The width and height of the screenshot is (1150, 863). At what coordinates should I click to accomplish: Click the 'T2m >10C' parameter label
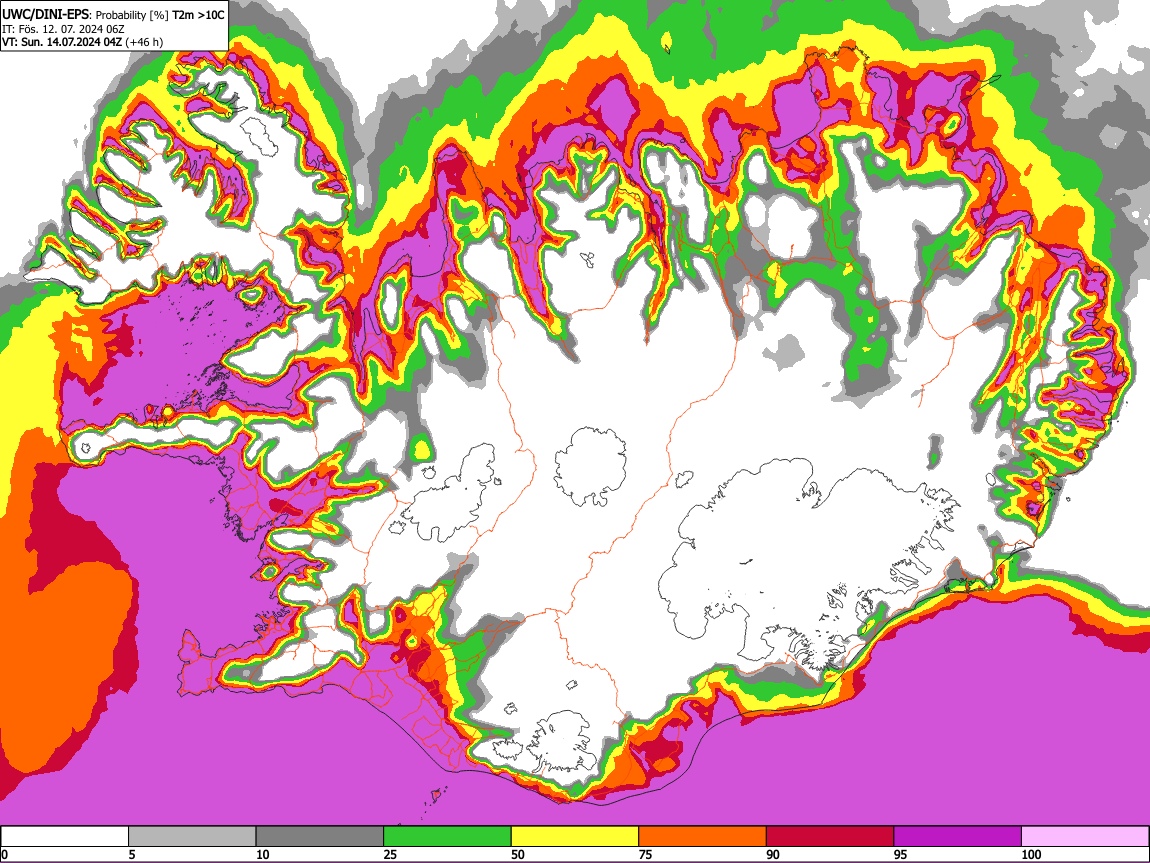(x=198, y=14)
